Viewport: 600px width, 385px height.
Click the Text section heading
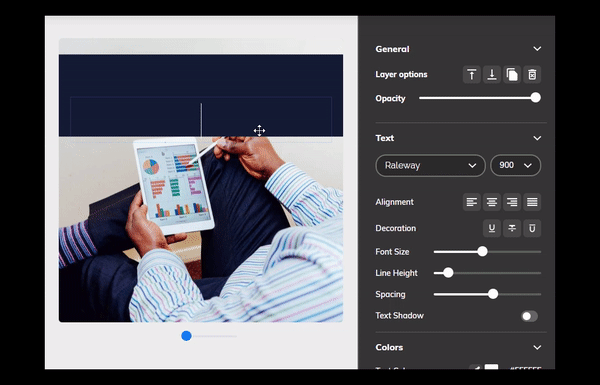click(385, 138)
